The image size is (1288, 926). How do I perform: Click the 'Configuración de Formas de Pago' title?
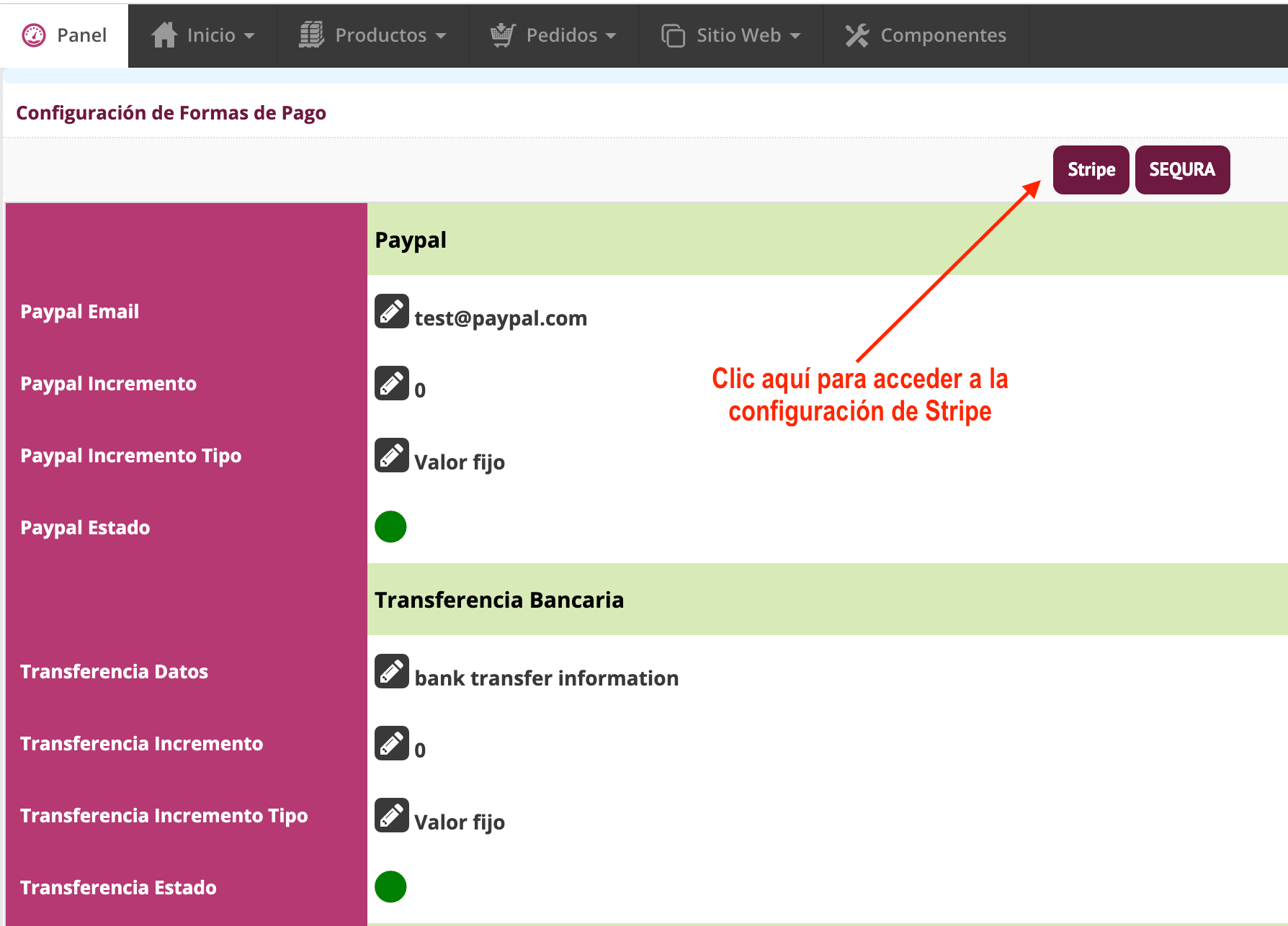pos(171,113)
